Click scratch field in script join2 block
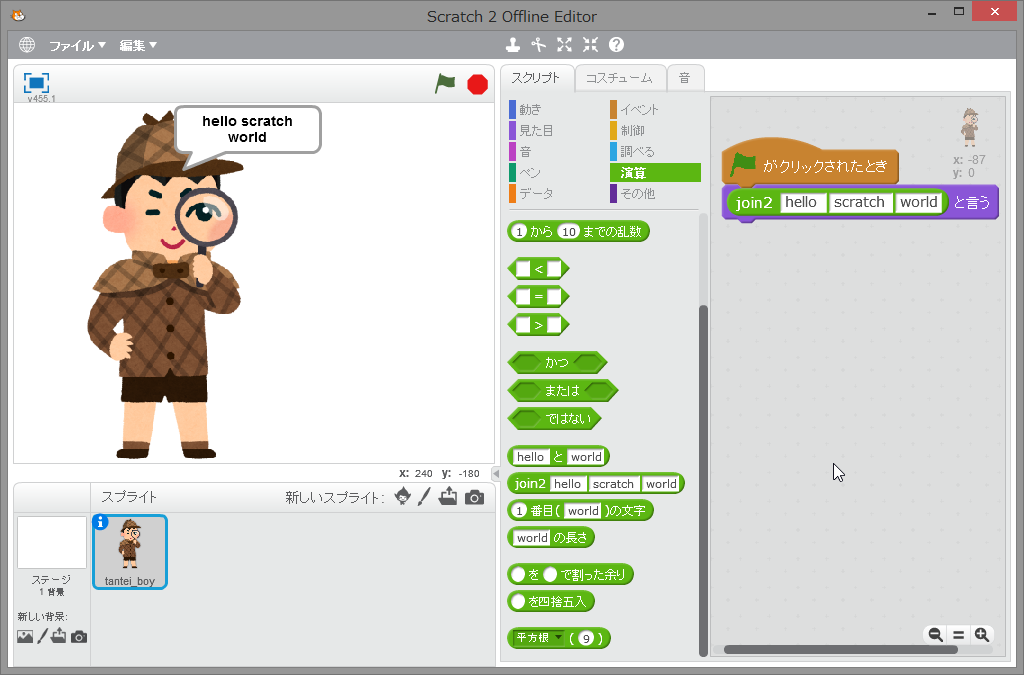This screenshot has height=675, width=1024. click(x=859, y=202)
